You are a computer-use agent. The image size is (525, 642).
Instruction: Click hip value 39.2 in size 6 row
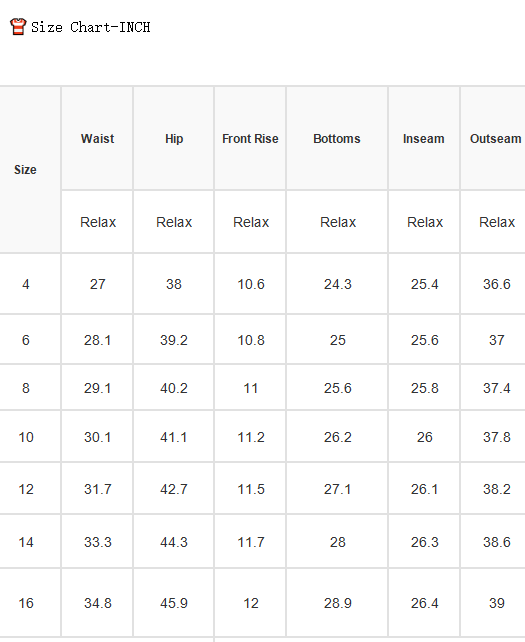pos(174,340)
